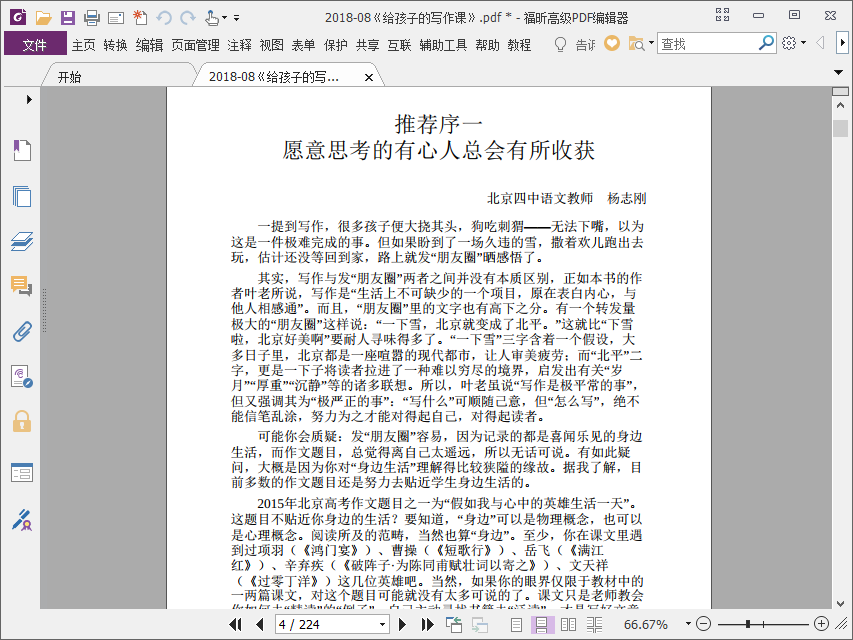Click the lightbulb tell-me icon
Viewport: 853px width, 640px height.
pyautogui.click(x=560, y=45)
